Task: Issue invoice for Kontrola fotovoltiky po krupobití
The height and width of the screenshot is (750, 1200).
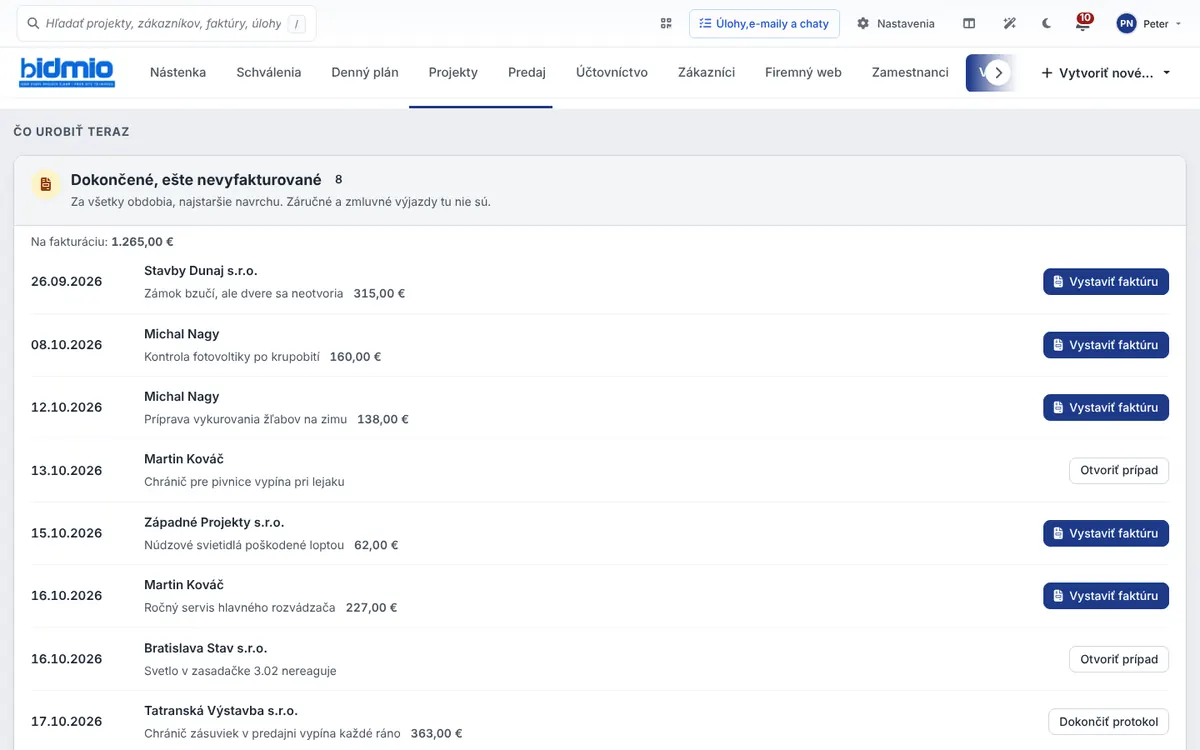Action: 1106,345
